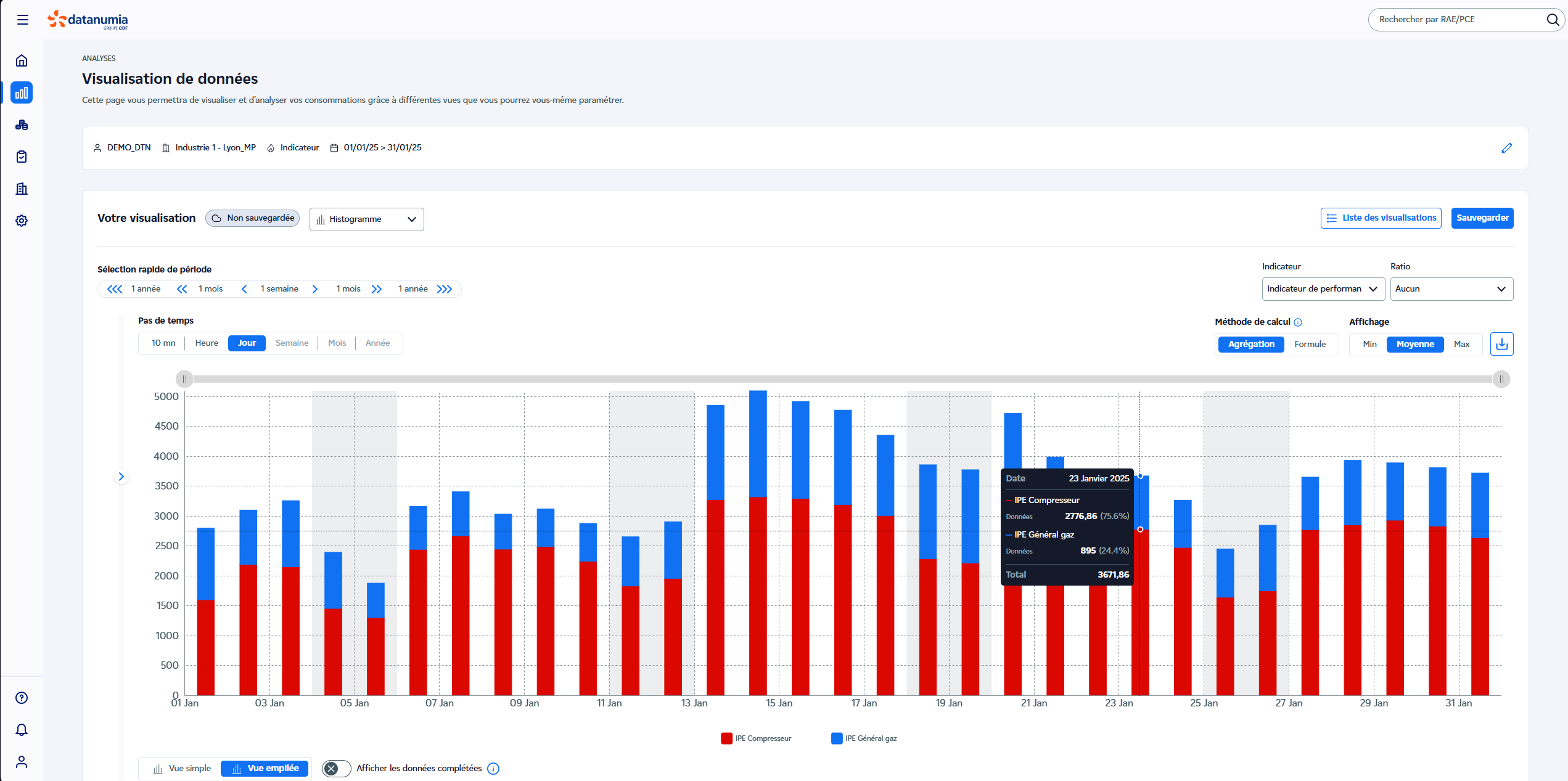Open Liste des visualisations
Viewport: 1568px width, 781px height.
point(1381,218)
